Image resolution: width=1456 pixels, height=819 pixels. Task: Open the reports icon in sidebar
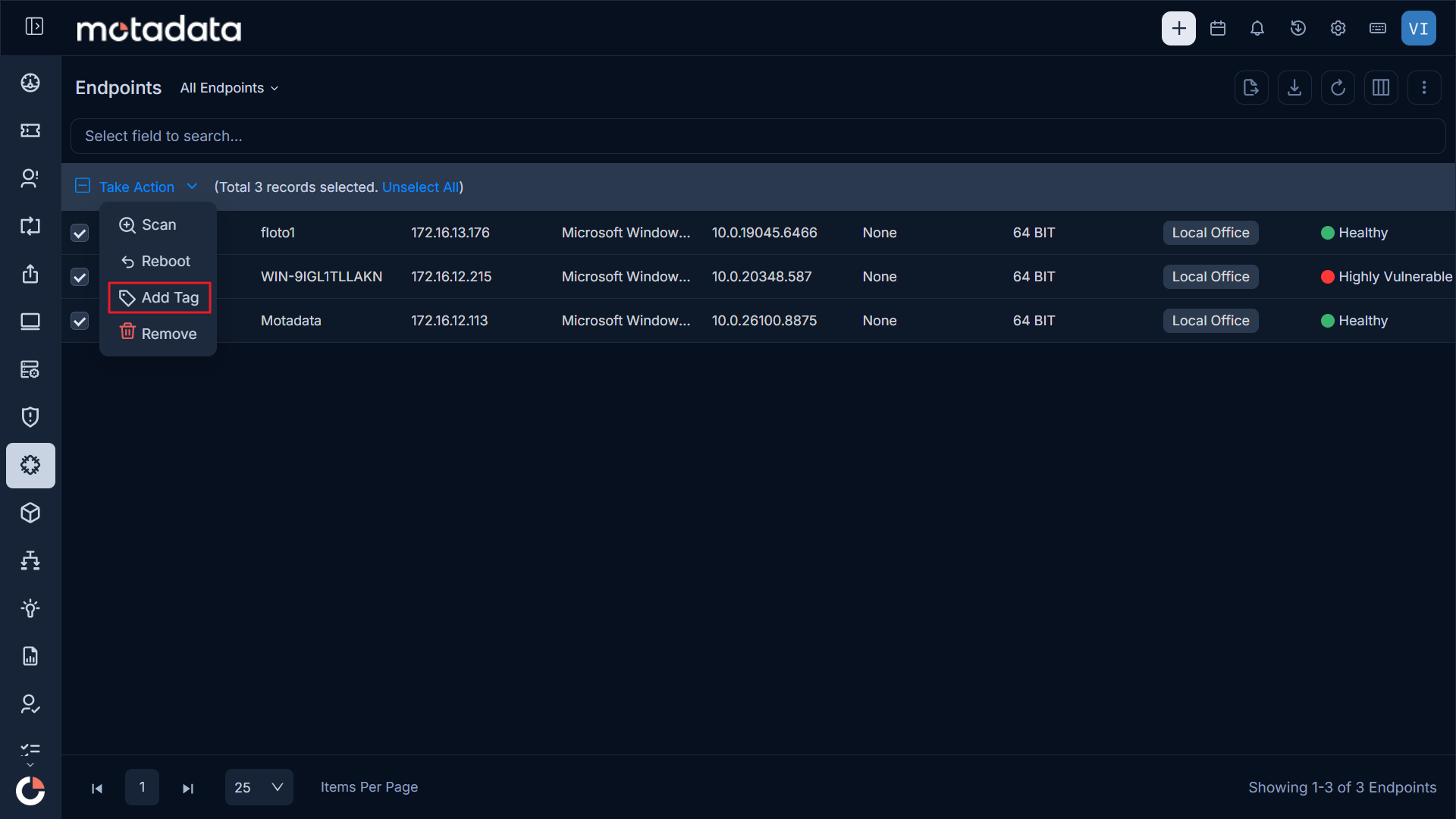(30, 656)
